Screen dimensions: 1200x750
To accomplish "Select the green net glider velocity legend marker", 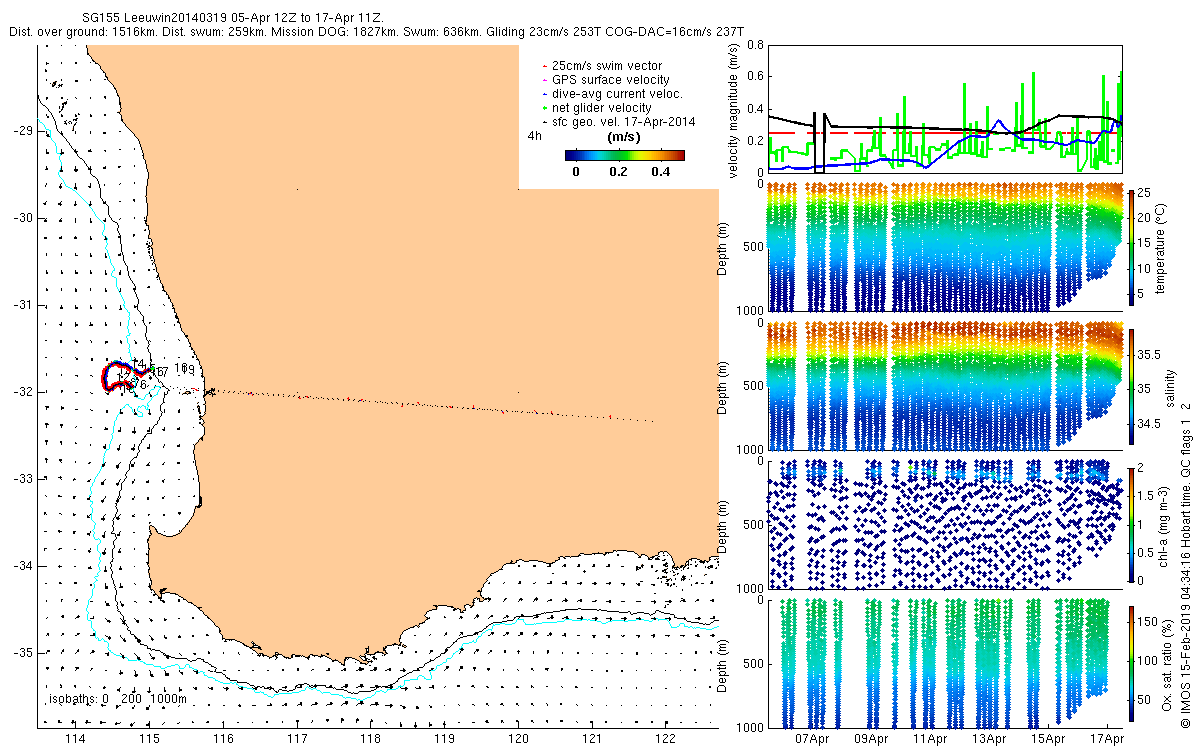I will click(543, 108).
